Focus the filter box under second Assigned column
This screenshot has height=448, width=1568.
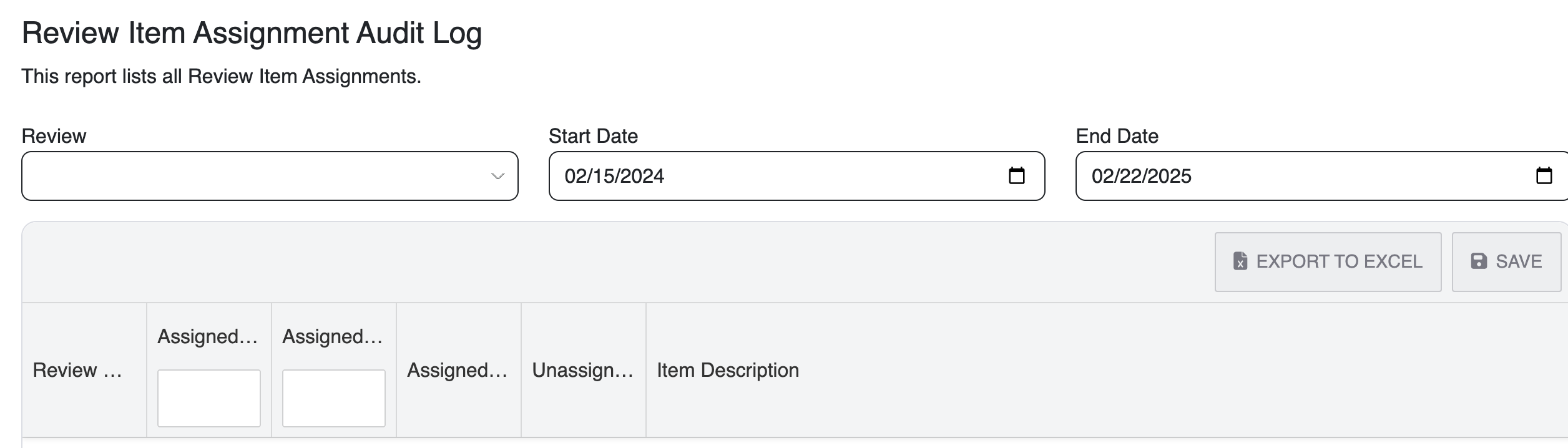(334, 398)
